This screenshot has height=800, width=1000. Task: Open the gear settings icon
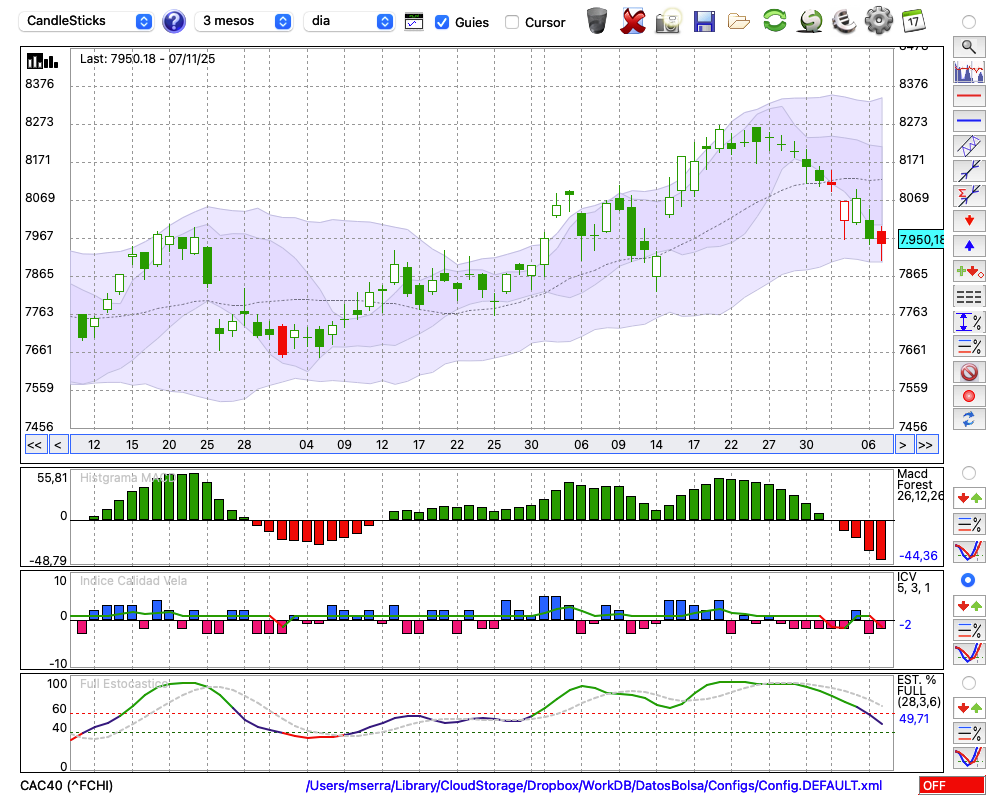coord(878,20)
